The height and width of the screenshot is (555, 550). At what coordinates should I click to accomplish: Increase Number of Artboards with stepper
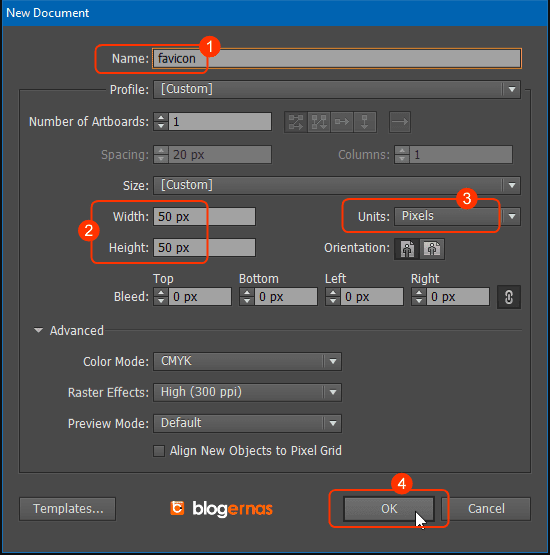(x=161, y=118)
